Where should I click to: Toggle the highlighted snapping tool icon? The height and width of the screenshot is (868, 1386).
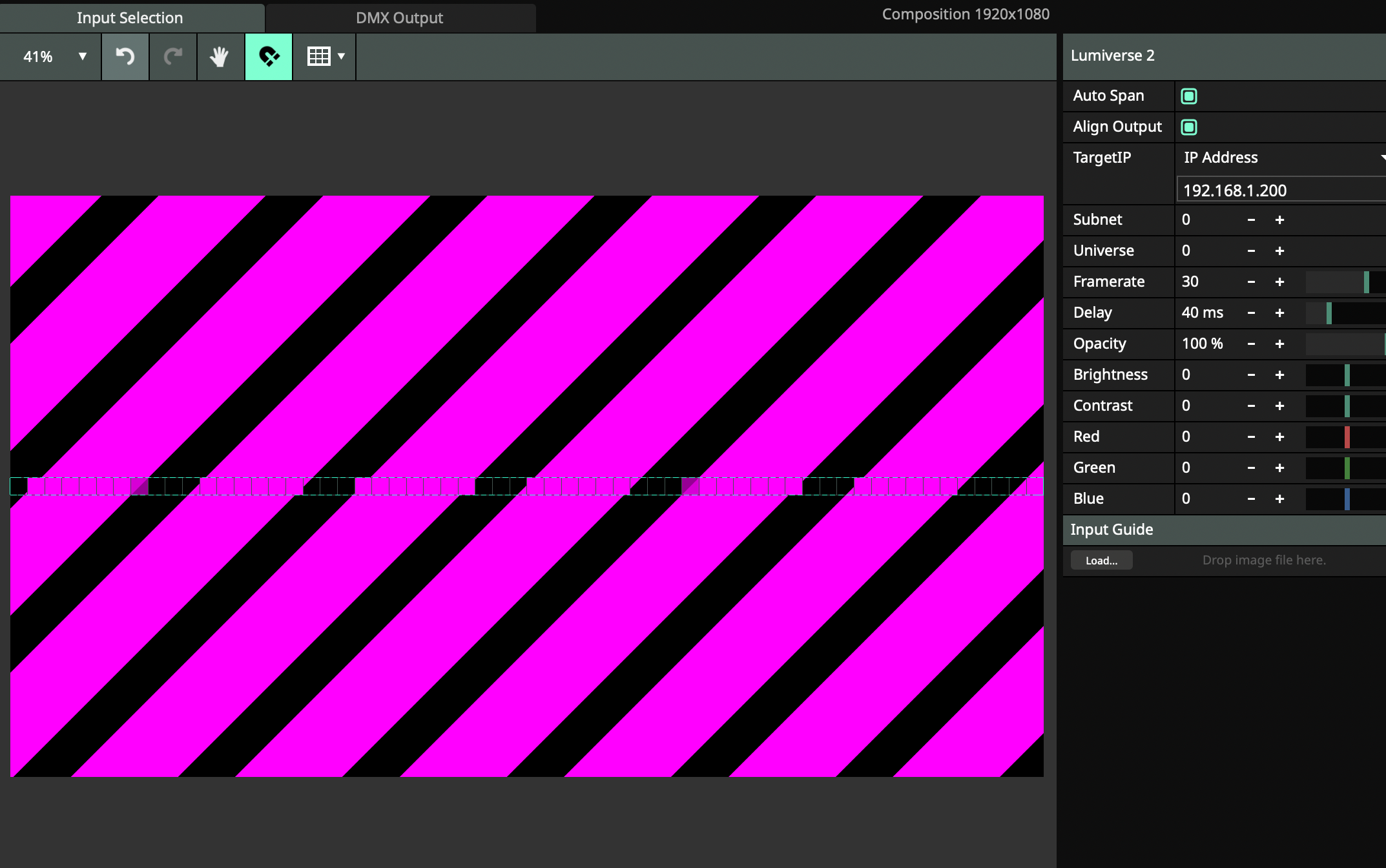click(269, 57)
